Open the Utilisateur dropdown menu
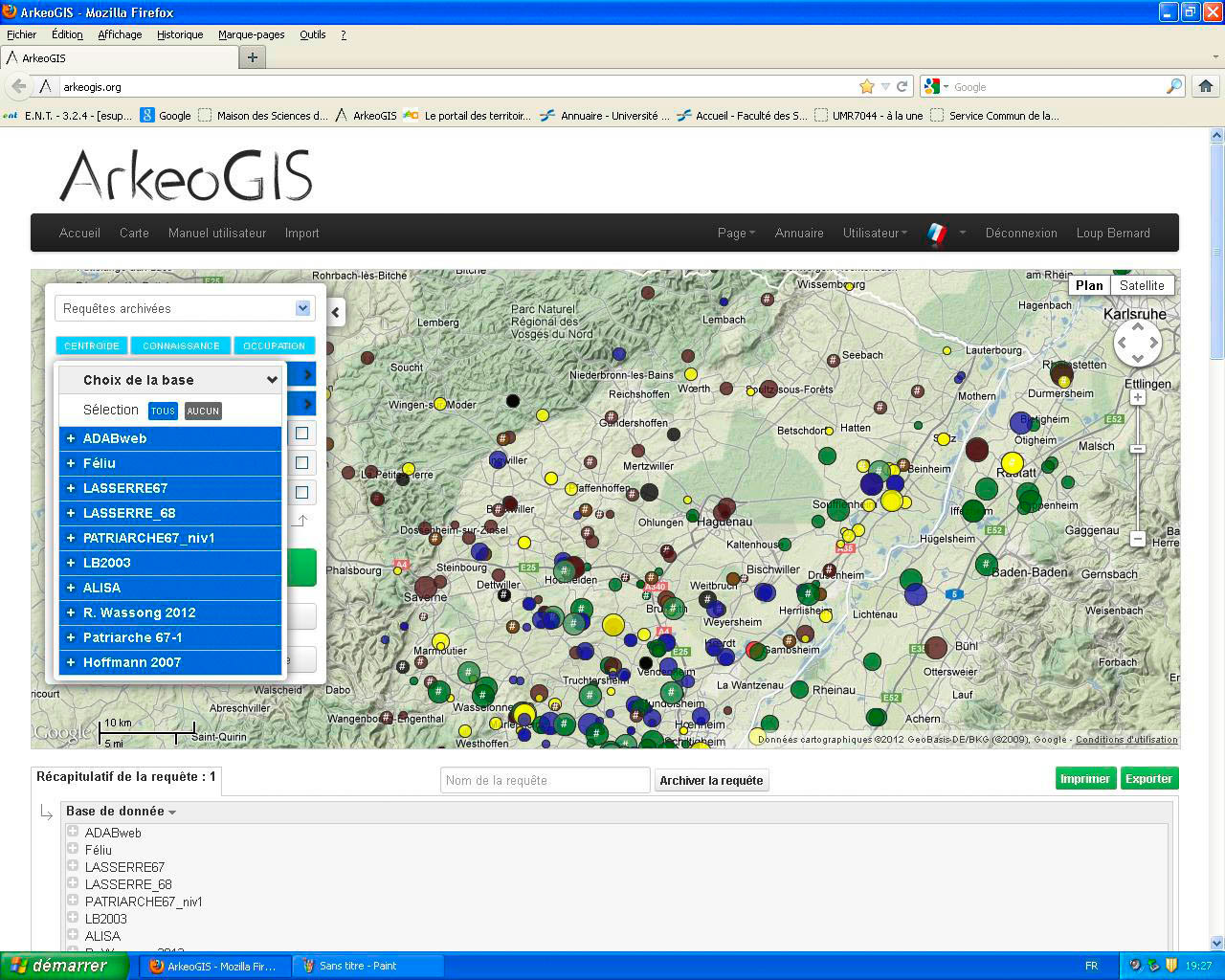This screenshot has width=1225, height=980. click(875, 233)
